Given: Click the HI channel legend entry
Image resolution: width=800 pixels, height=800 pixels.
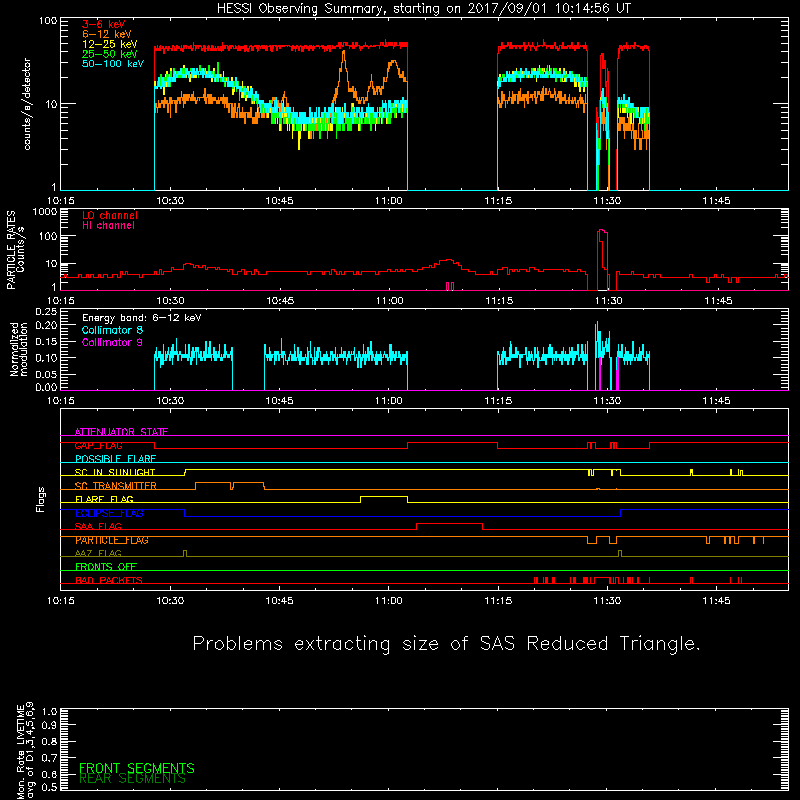Looking at the screenshot, I should (108, 225).
